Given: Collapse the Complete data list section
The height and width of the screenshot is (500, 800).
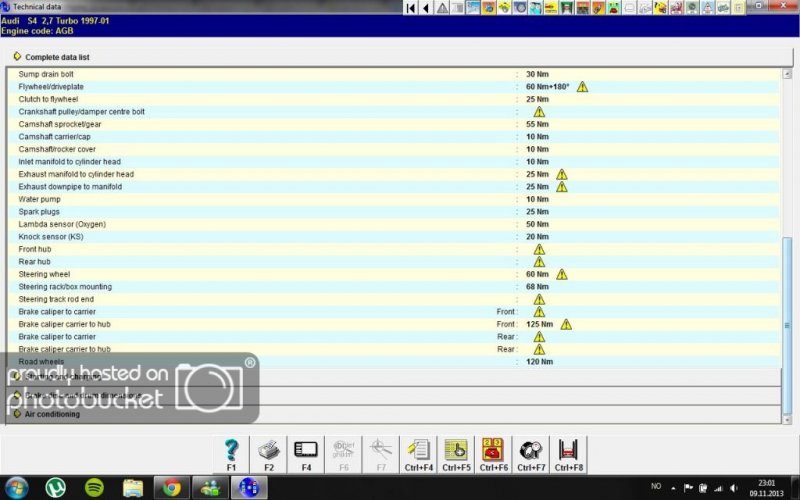Looking at the screenshot, I should pyautogui.click(x=17, y=57).
